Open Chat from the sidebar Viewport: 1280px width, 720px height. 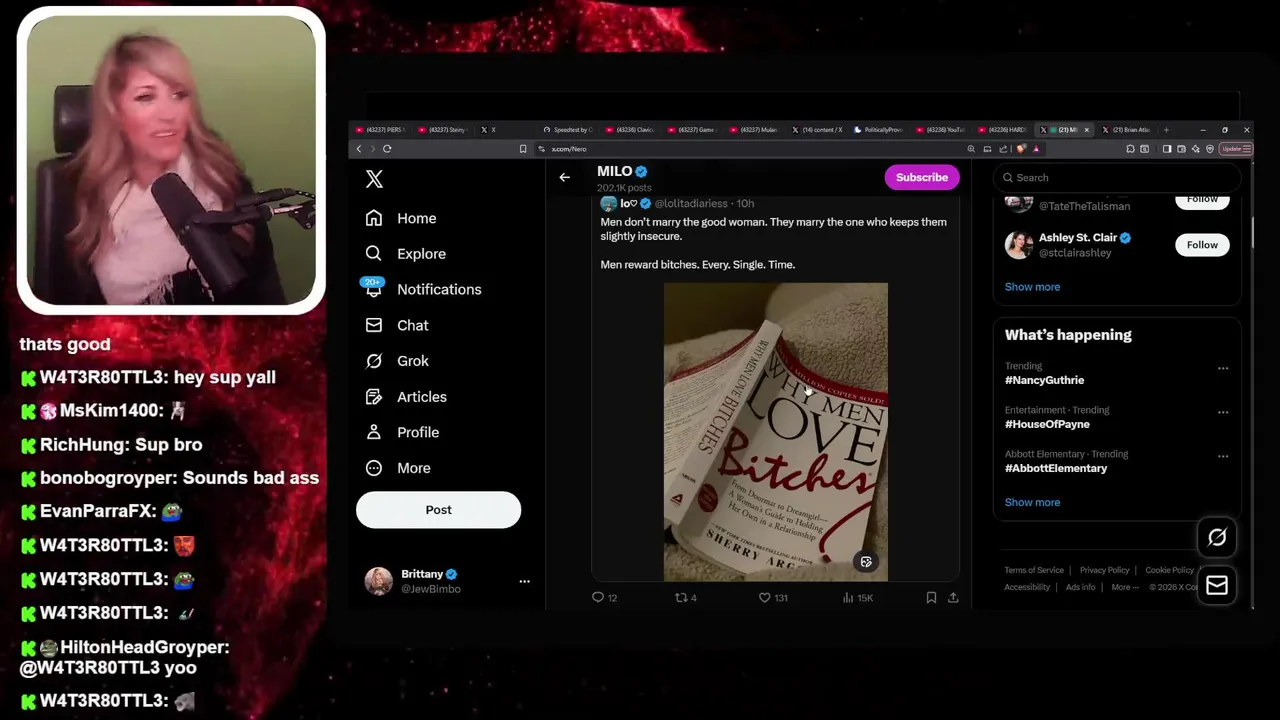[397, 325]
